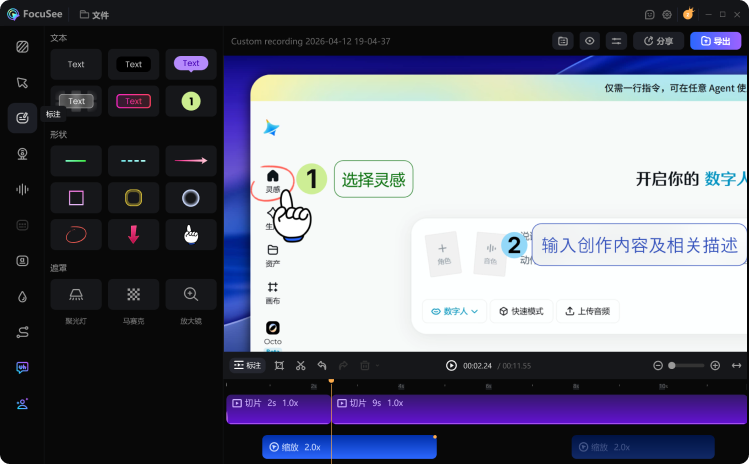The height and width of the screenshot is (464, 749).
Task: Toggle fit-timeline-width arrow icon
Action: click(736, 366)
